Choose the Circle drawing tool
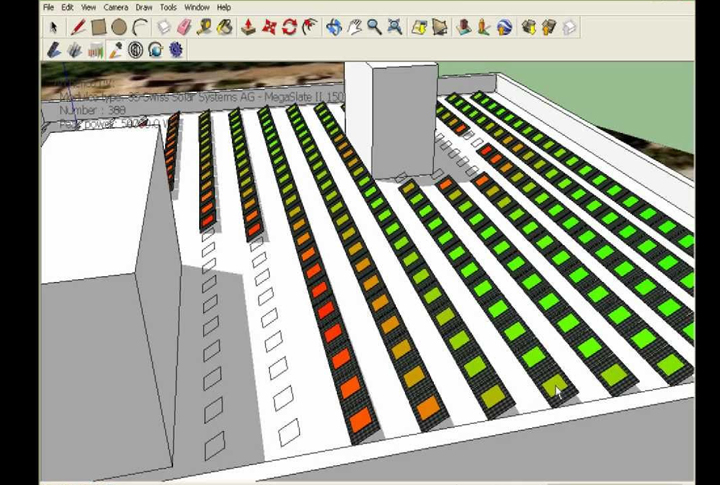This screenshot has width=720, height=485. 119,28
